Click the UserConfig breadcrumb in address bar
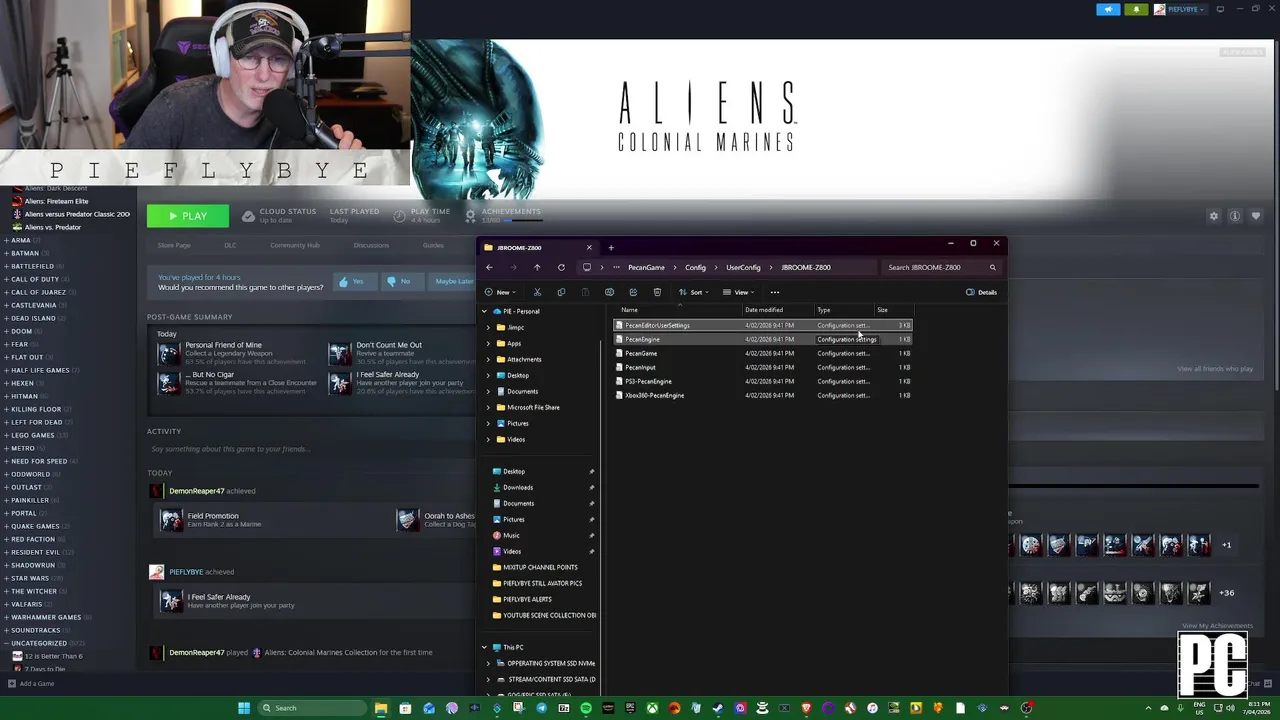The image size is (1280, 720). tap(743, 267)
